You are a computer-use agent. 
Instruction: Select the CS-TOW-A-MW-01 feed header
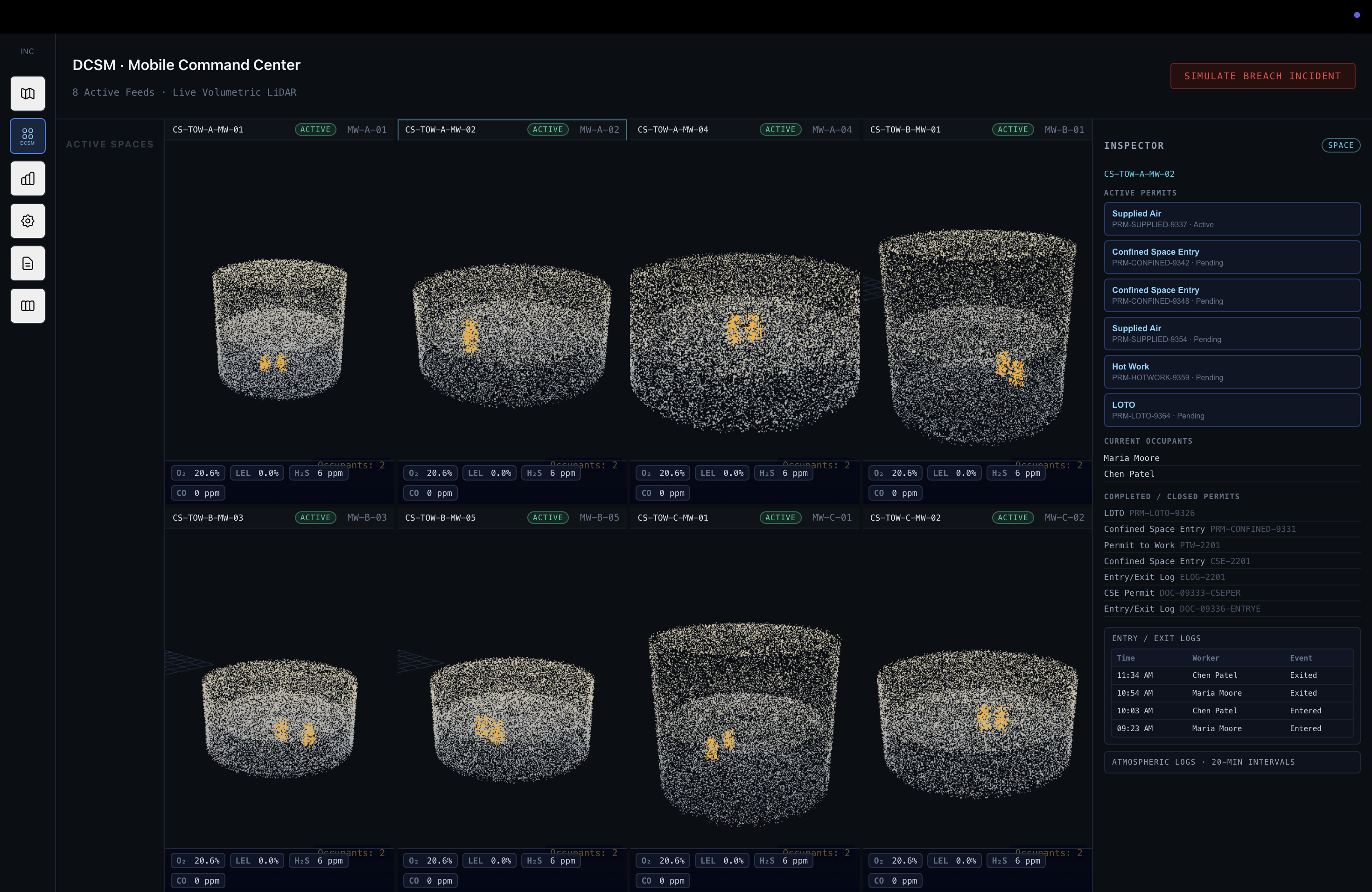point(280,130)
